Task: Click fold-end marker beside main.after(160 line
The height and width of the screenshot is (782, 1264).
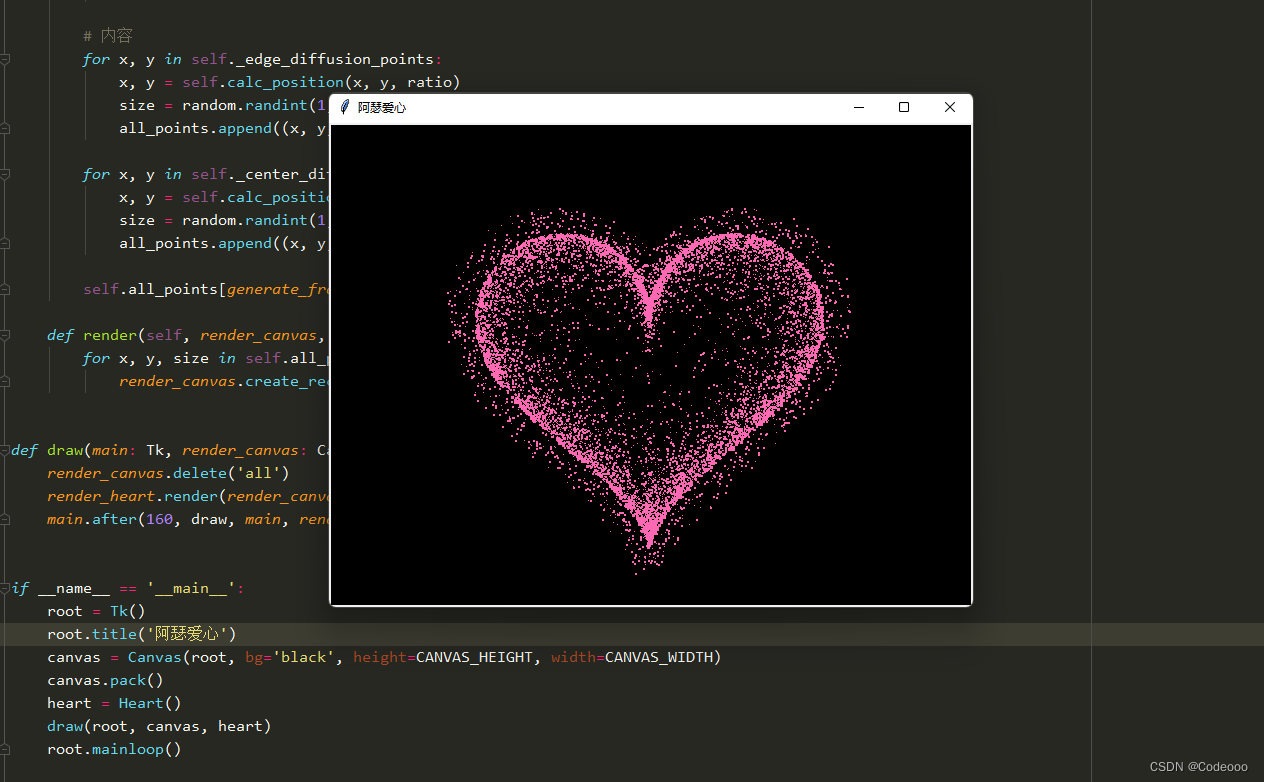Action: click(x=5, y=520)
